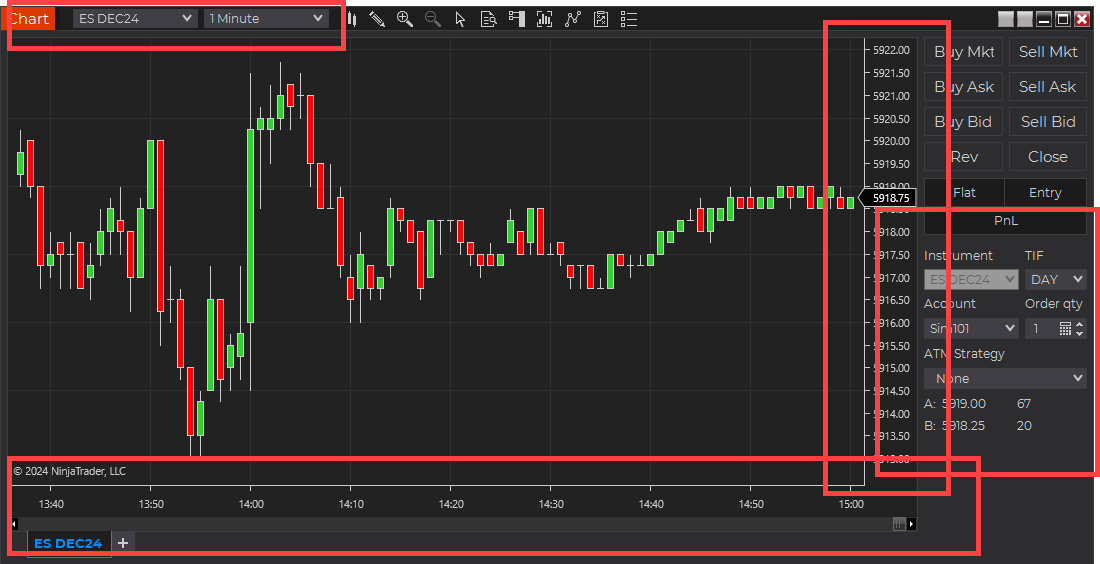Click the Sell Bid button
The height and width of the screenshot is (564, 1100).
point(1047,121)
